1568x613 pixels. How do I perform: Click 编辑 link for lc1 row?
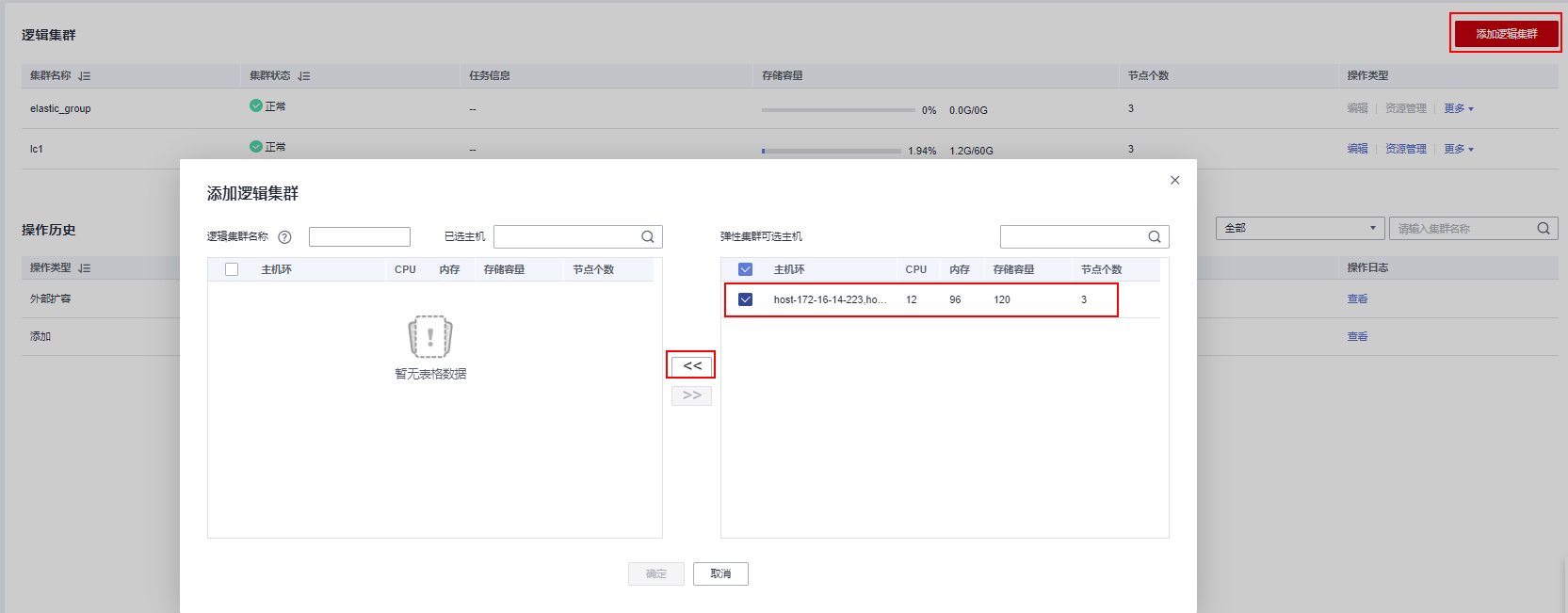[x=1357, y=149]
